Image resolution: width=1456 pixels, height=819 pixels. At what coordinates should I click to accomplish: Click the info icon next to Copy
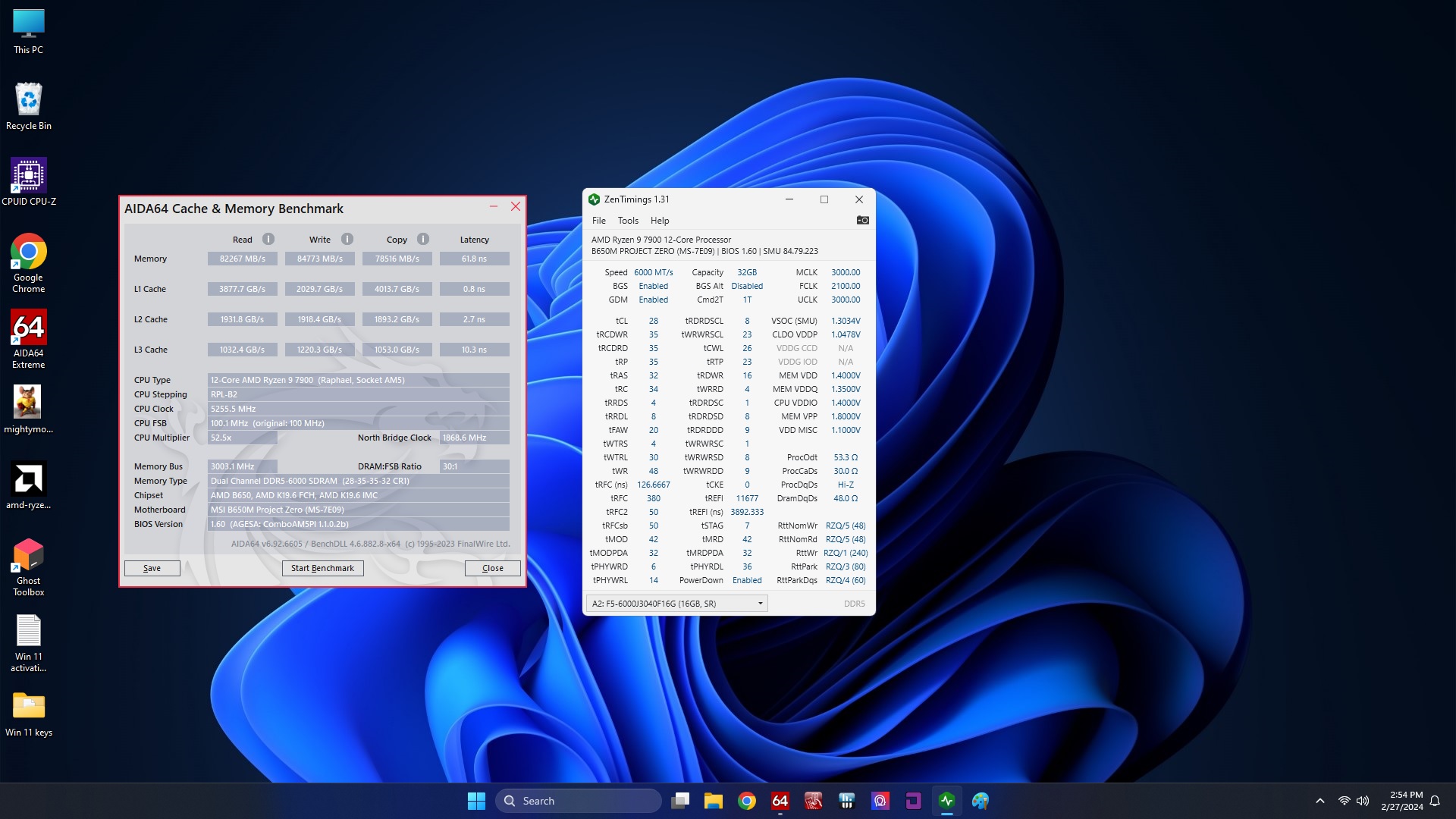(x=423, y=239)
